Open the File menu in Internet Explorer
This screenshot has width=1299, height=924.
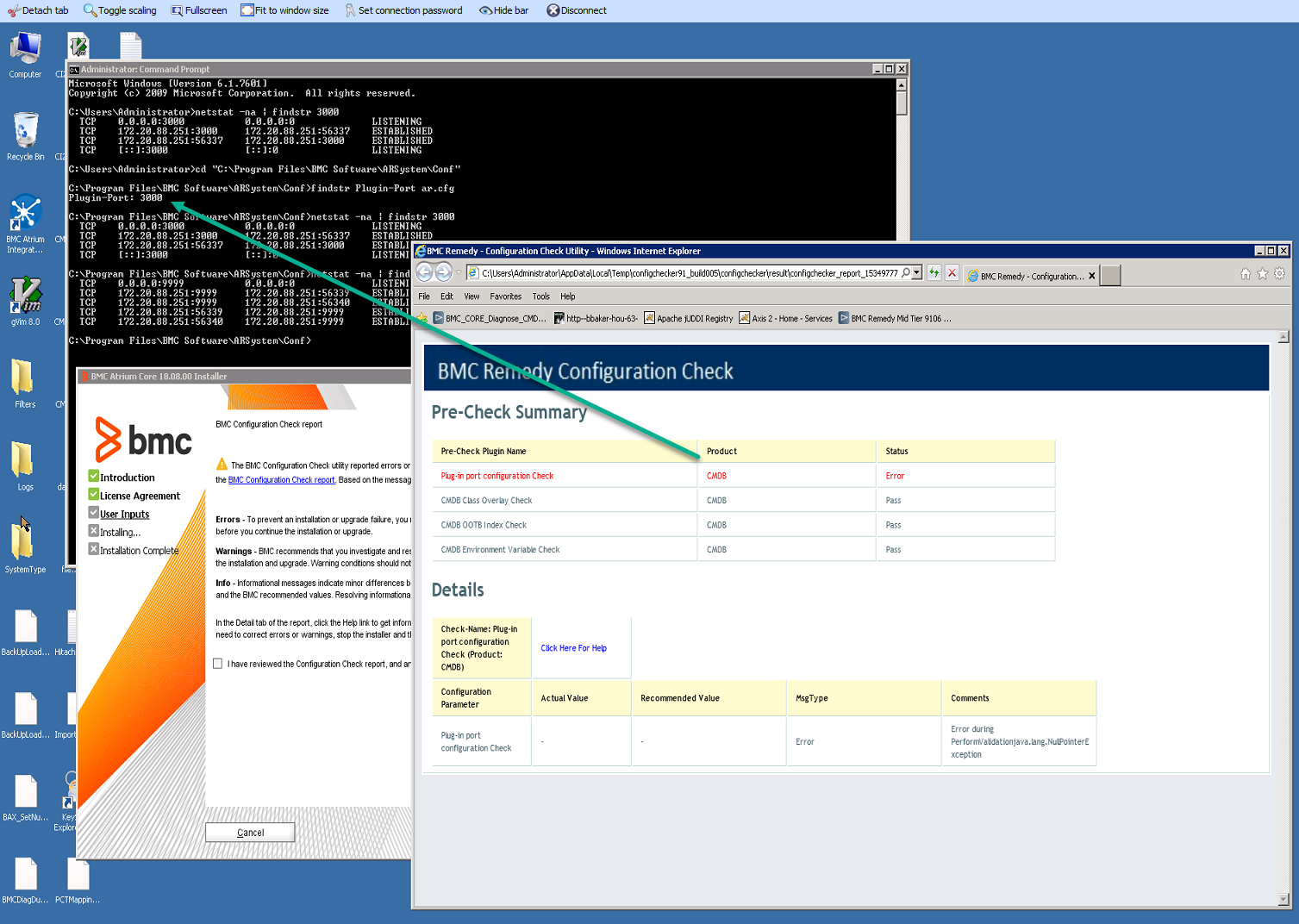point(424,297)
